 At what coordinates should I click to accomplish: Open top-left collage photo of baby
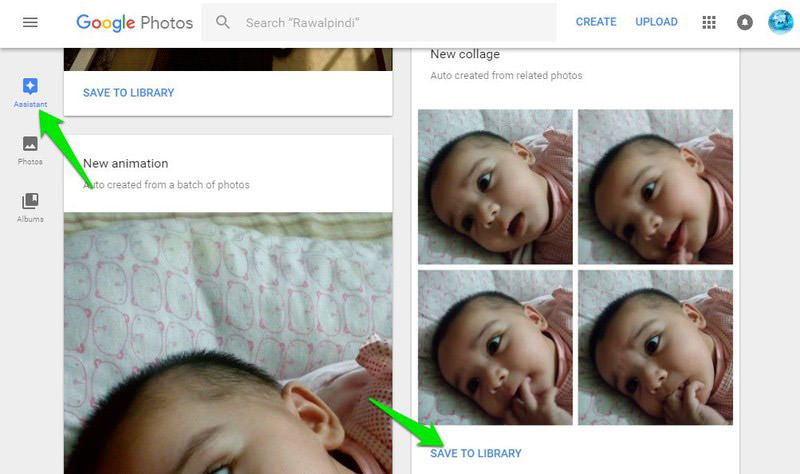(495, 187)
